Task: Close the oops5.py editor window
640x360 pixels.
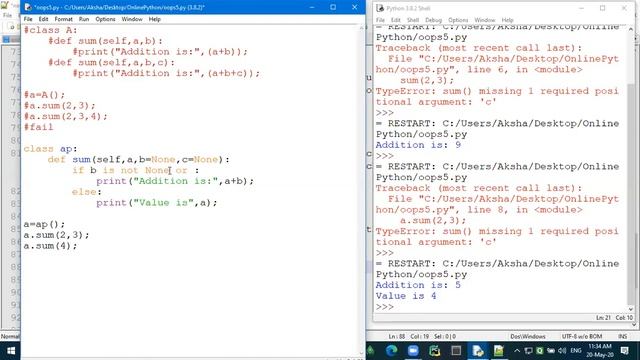Action: click(x=354, y=7)
